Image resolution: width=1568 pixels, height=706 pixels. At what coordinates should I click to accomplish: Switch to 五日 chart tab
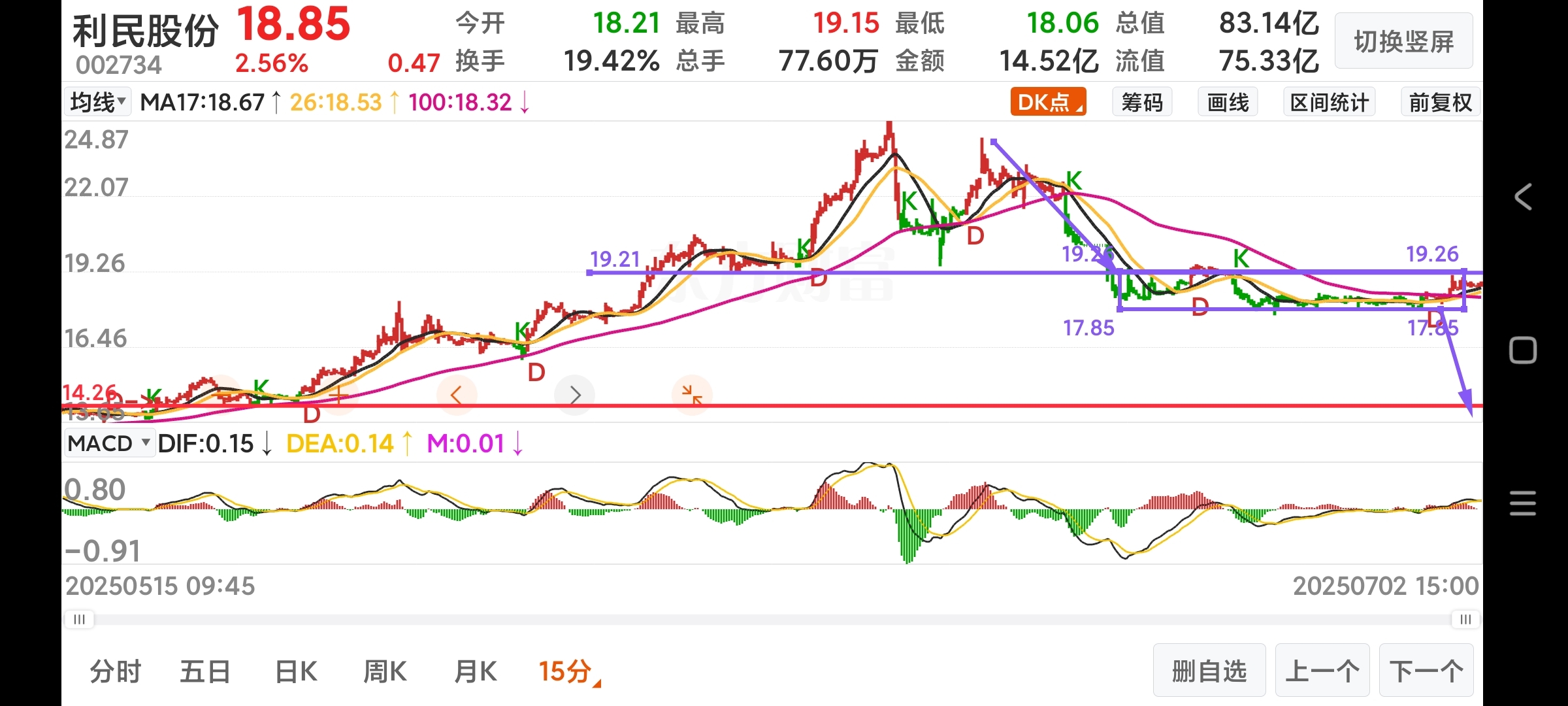coord(205,671)
